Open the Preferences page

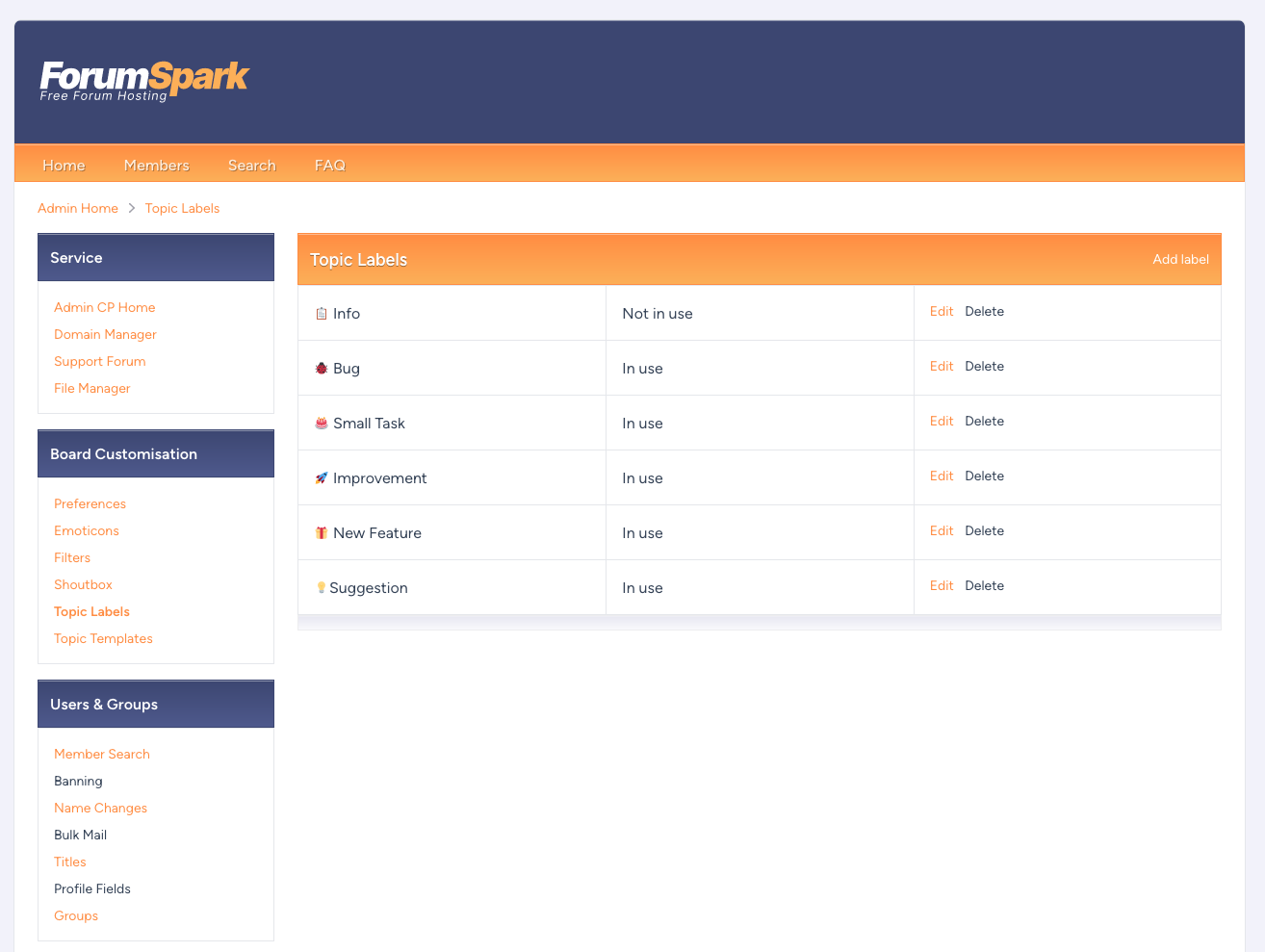[x=90, y=503]
